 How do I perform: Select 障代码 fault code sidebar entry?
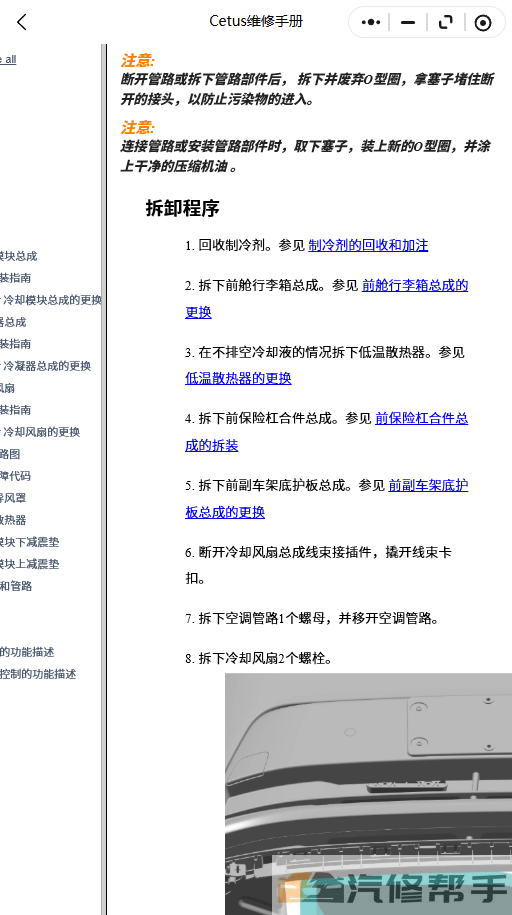pyautogui.click(x=15, y=476)
